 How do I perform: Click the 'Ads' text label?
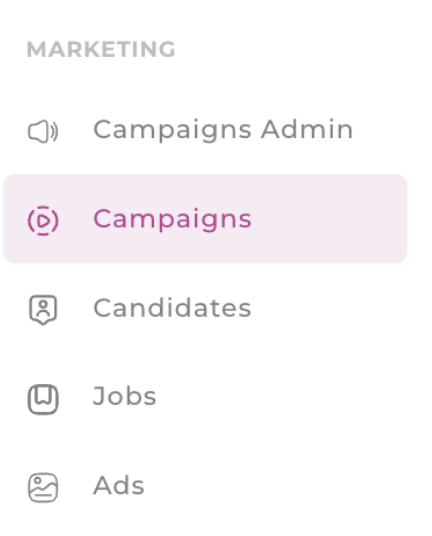pos(119,485)
